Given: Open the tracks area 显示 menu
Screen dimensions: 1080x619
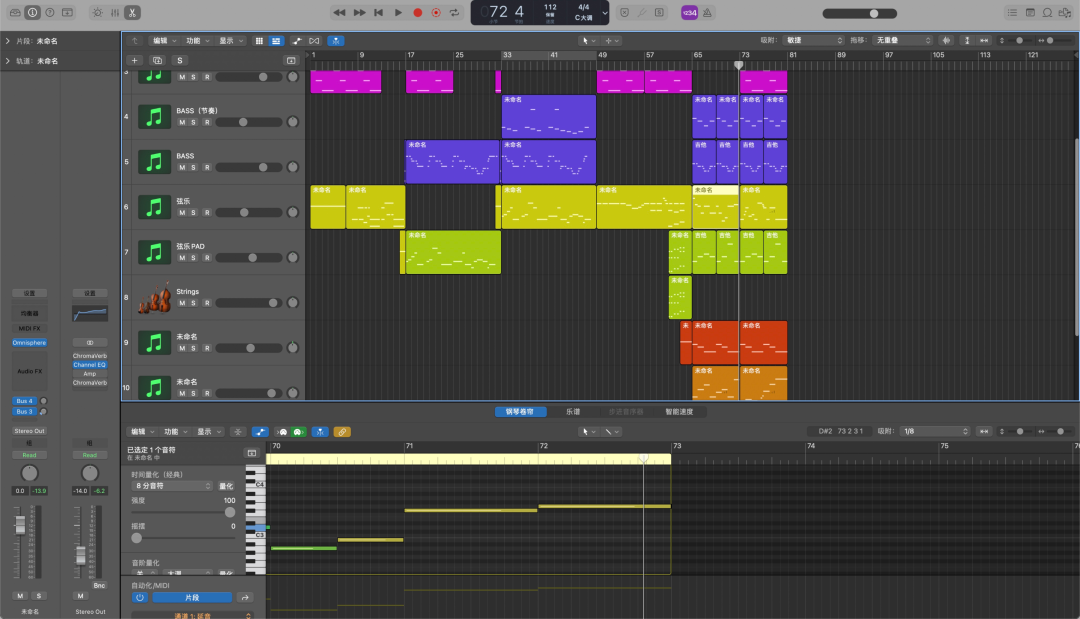Looking at the screenshot, I should [230, 41].
